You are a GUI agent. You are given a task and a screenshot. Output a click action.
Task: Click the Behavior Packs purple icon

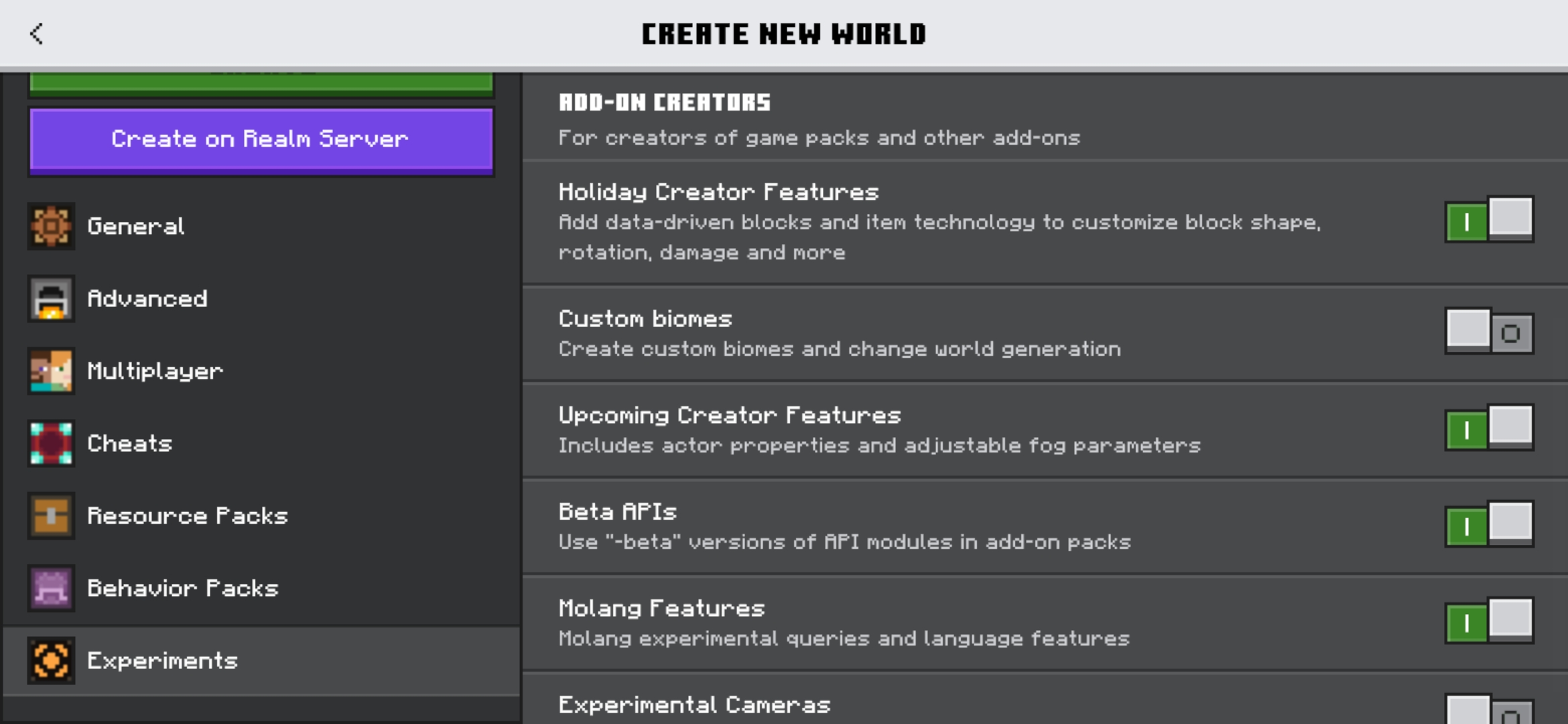51,588
